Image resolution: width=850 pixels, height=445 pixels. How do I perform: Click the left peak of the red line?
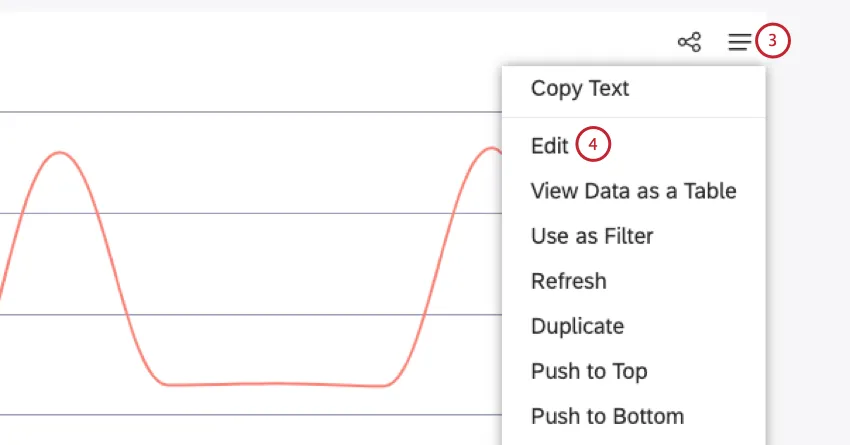point(61,153)
